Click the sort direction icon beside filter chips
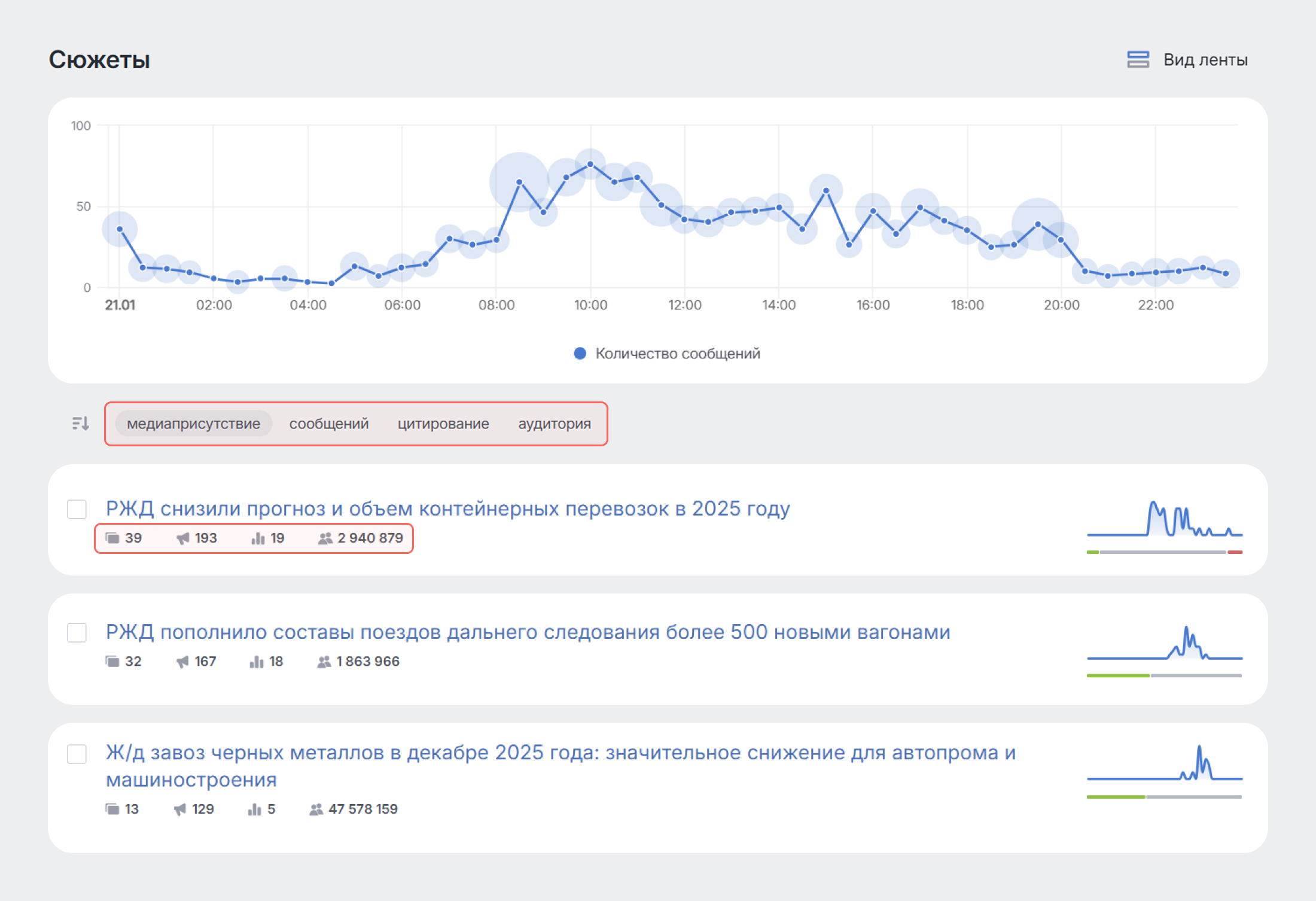 point(80,424)
